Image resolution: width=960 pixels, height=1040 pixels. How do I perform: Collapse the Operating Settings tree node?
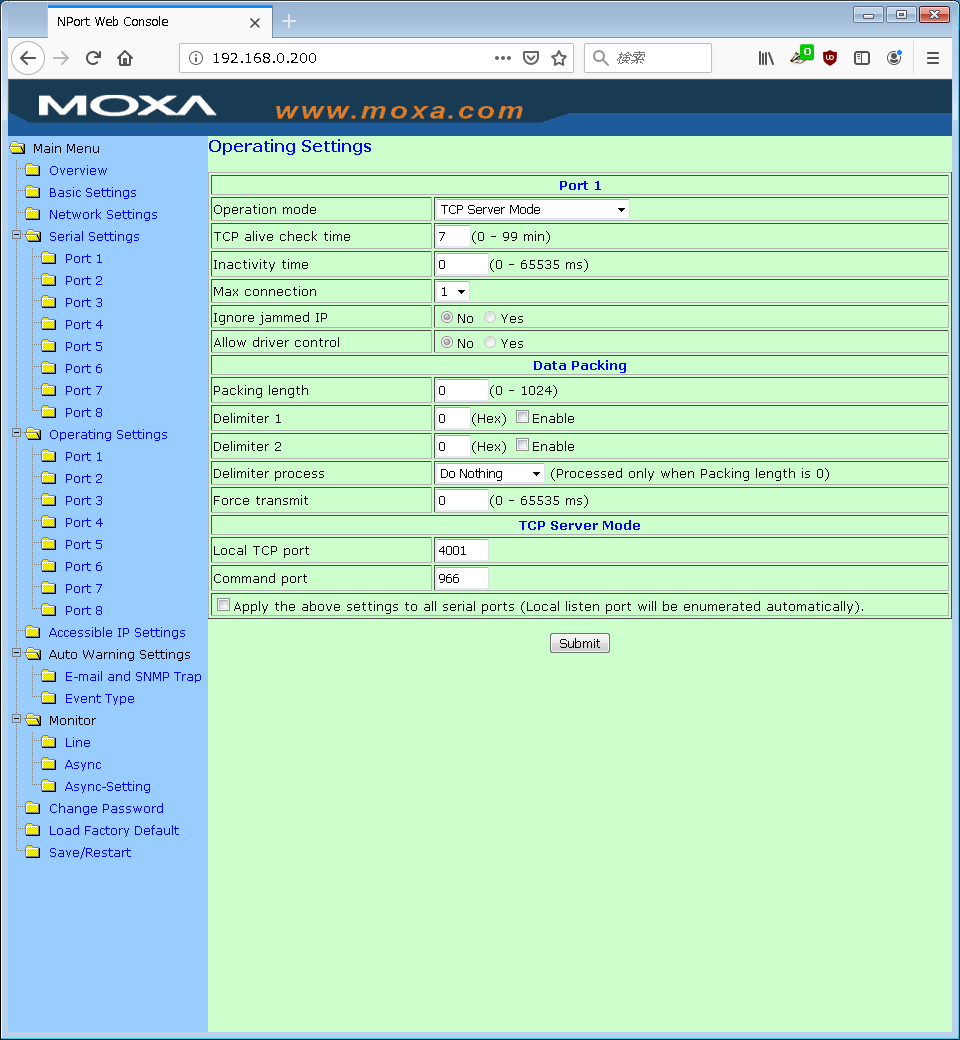coord(17,433)
